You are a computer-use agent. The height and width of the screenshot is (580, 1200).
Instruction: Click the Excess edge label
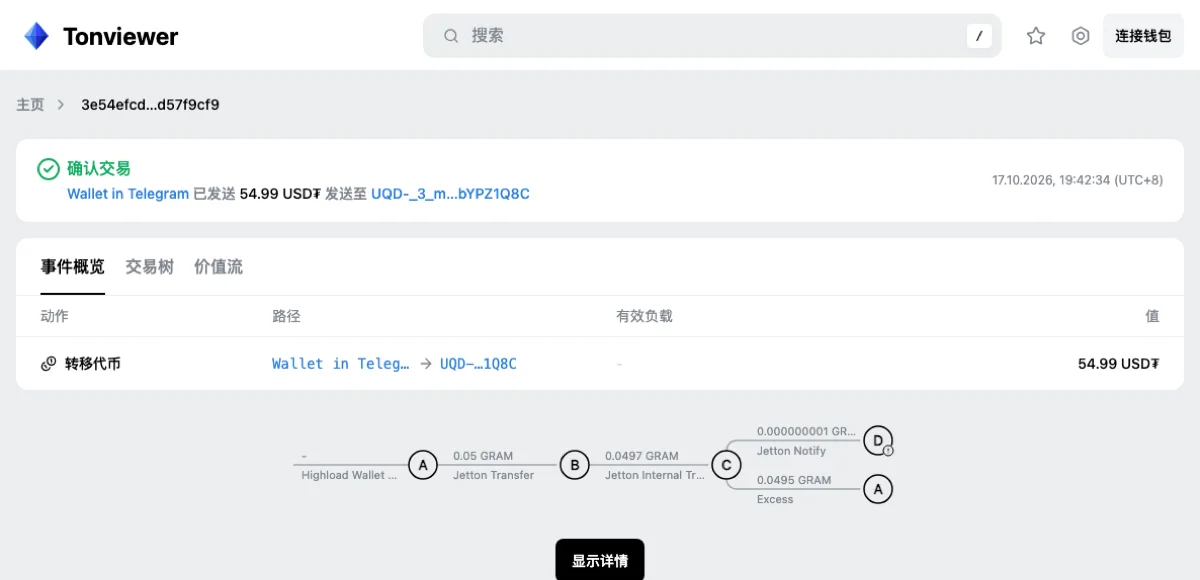(x=775, y=499)
